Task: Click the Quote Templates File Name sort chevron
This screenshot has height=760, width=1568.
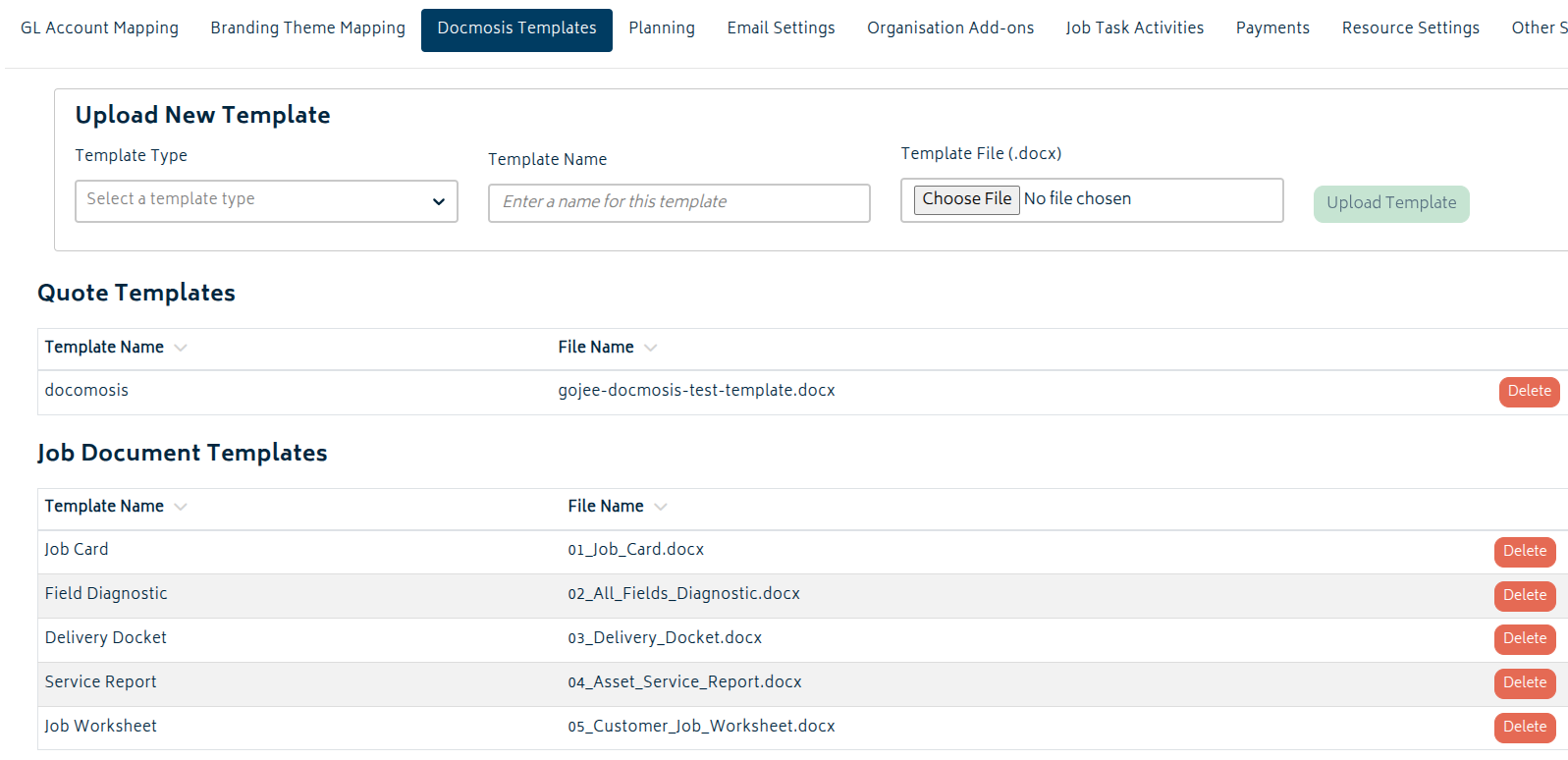Action: tap(651, 348)
